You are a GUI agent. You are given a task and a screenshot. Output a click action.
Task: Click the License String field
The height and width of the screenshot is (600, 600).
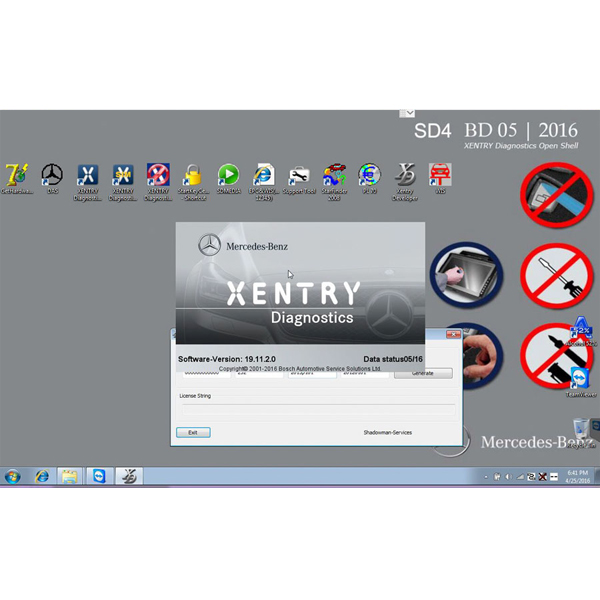click(x=315, y=409)
